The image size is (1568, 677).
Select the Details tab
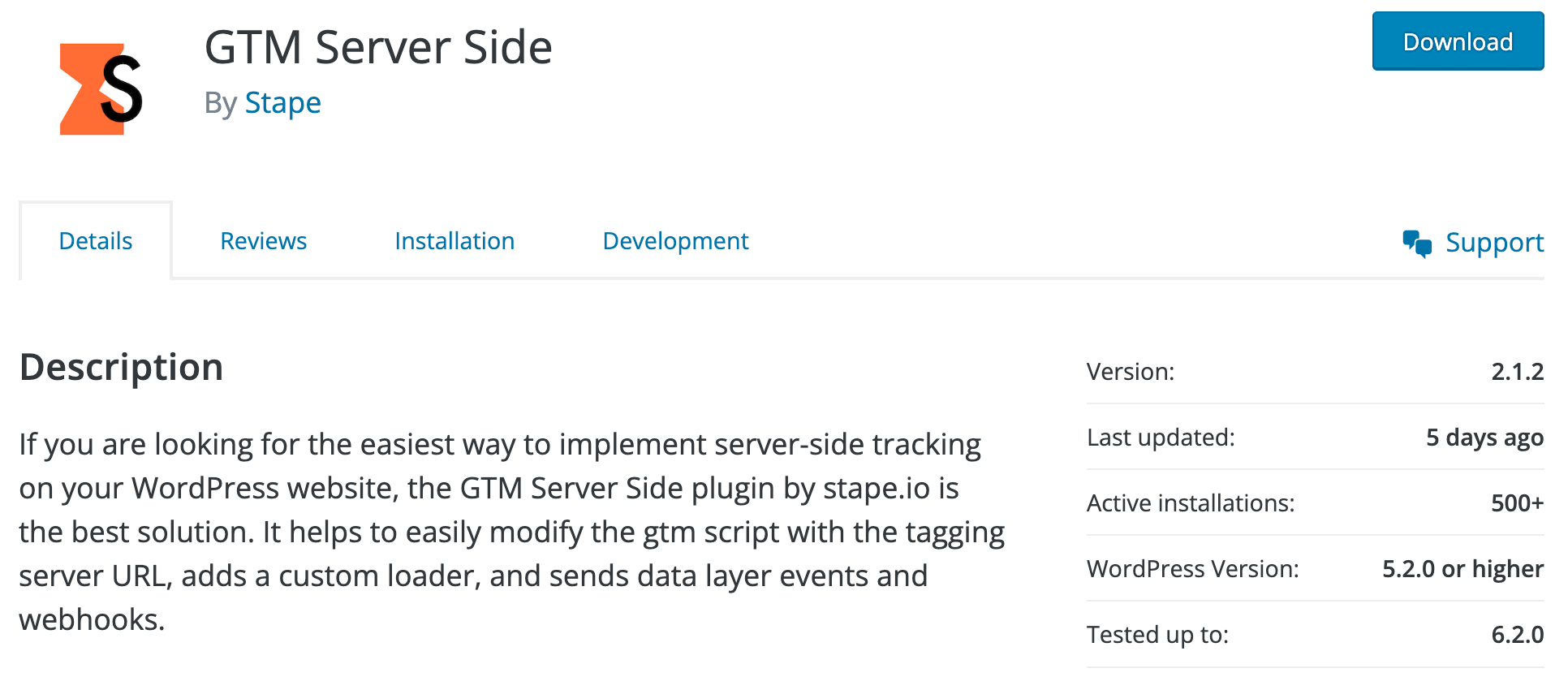[95, 240]
